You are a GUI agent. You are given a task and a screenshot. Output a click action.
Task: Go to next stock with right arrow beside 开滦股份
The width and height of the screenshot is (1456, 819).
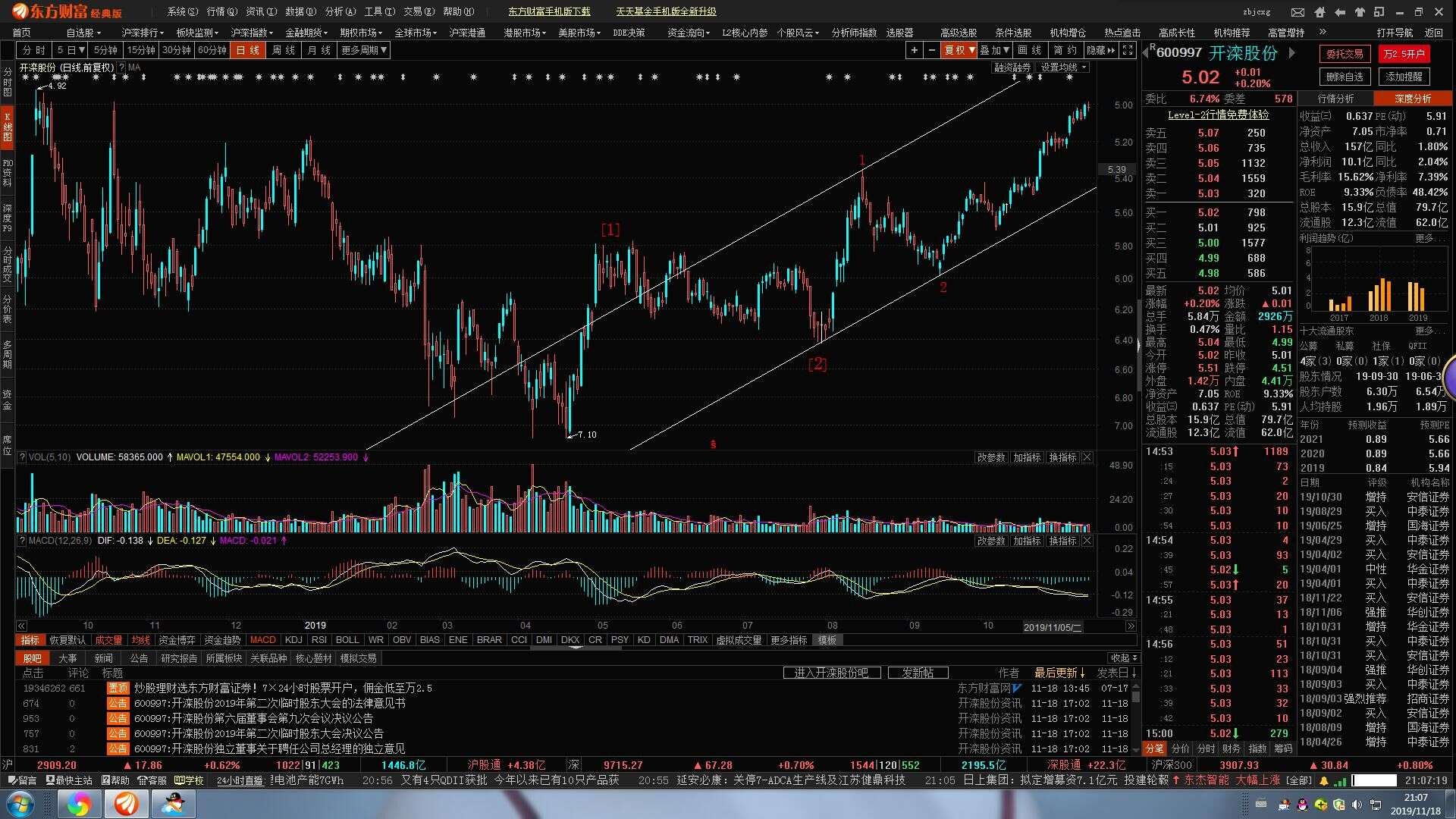tap(1292, 53)
